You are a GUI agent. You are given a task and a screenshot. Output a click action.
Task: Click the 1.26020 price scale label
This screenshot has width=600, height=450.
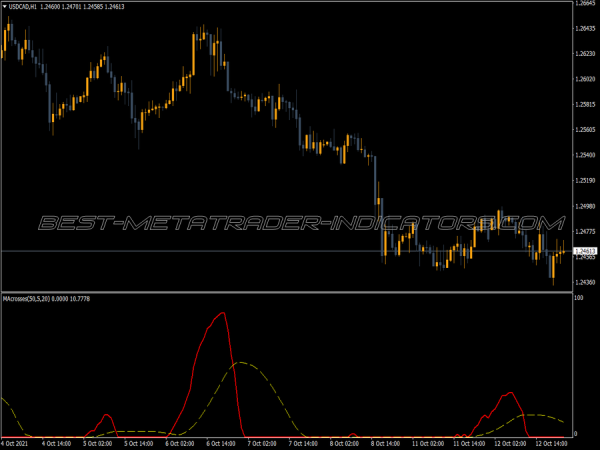click(x=585, y=79)
